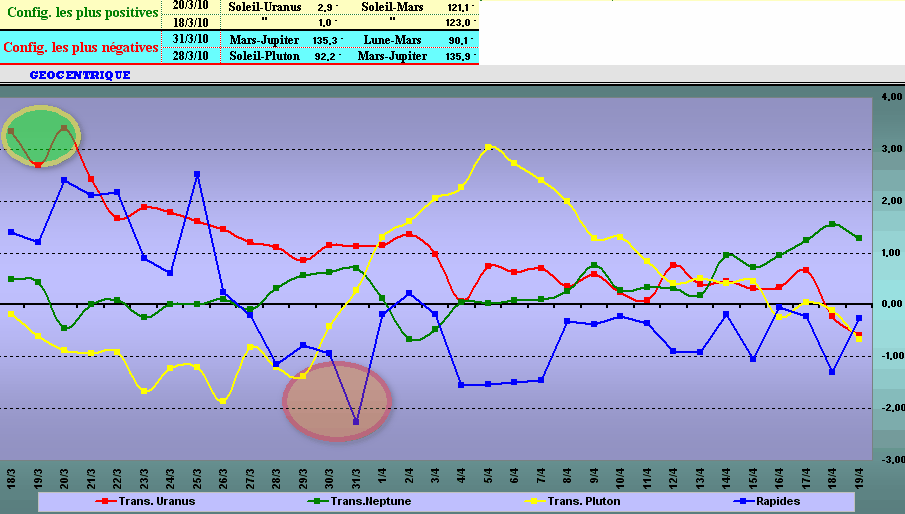Screen dimensions: 905x514
Task: Click the 20/3/10 date cell
Action: 191,6
